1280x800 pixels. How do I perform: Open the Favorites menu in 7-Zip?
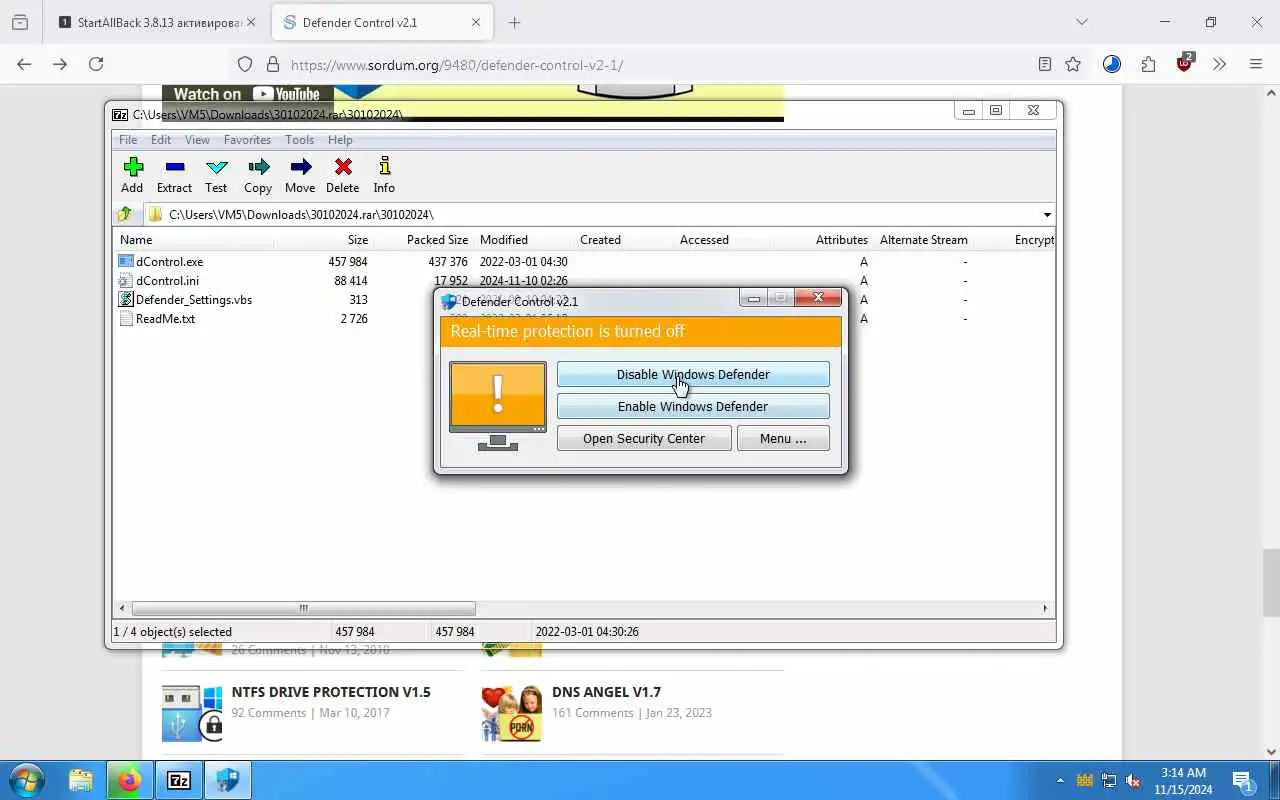click(x=247, y=140)
